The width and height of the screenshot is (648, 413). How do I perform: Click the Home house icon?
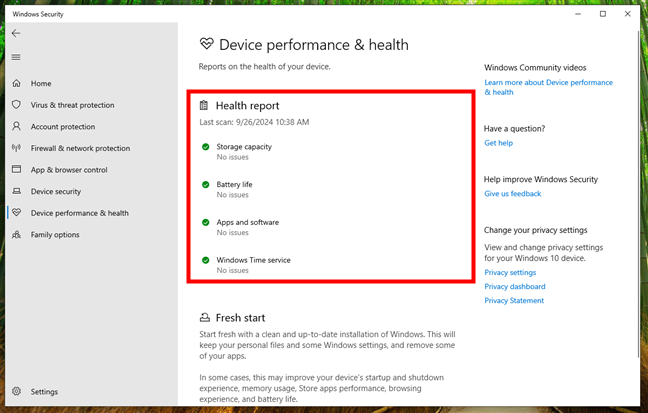[x=16, y=83]
